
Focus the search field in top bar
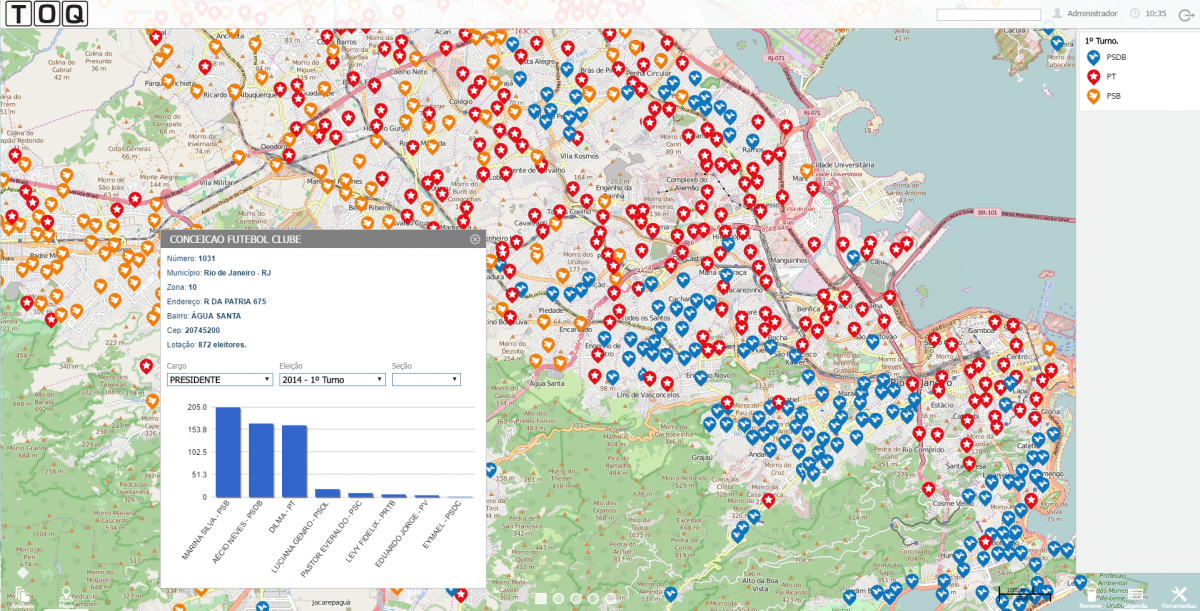(x=990, y=14)
